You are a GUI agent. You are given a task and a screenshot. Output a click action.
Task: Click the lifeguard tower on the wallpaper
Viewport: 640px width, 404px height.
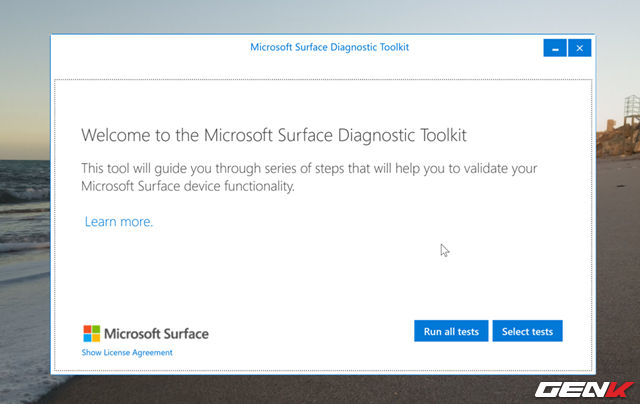point(630,110)
